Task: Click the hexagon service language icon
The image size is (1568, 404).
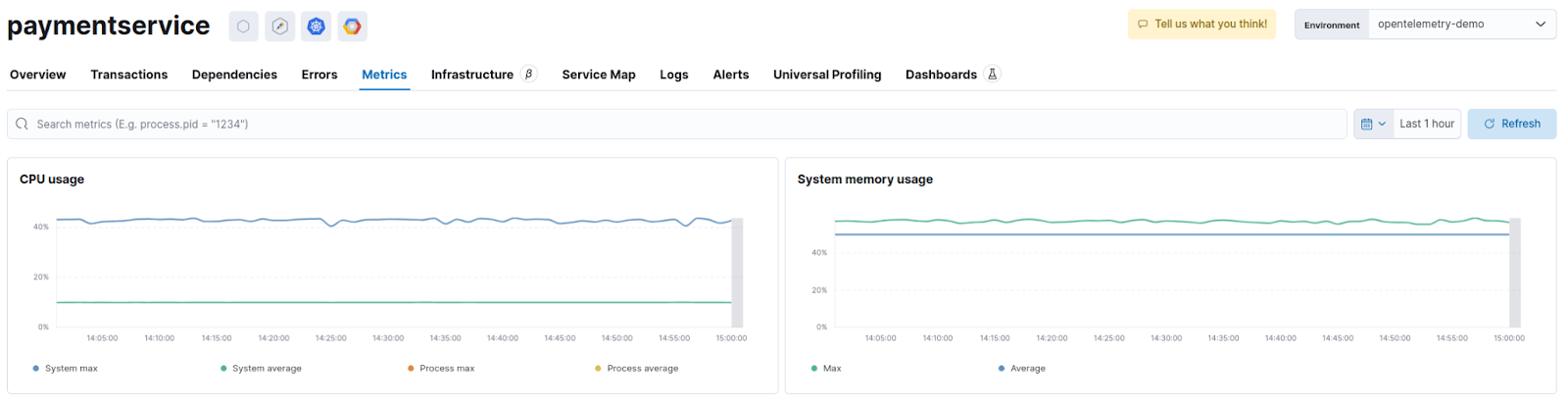Action: pos(243,26)
